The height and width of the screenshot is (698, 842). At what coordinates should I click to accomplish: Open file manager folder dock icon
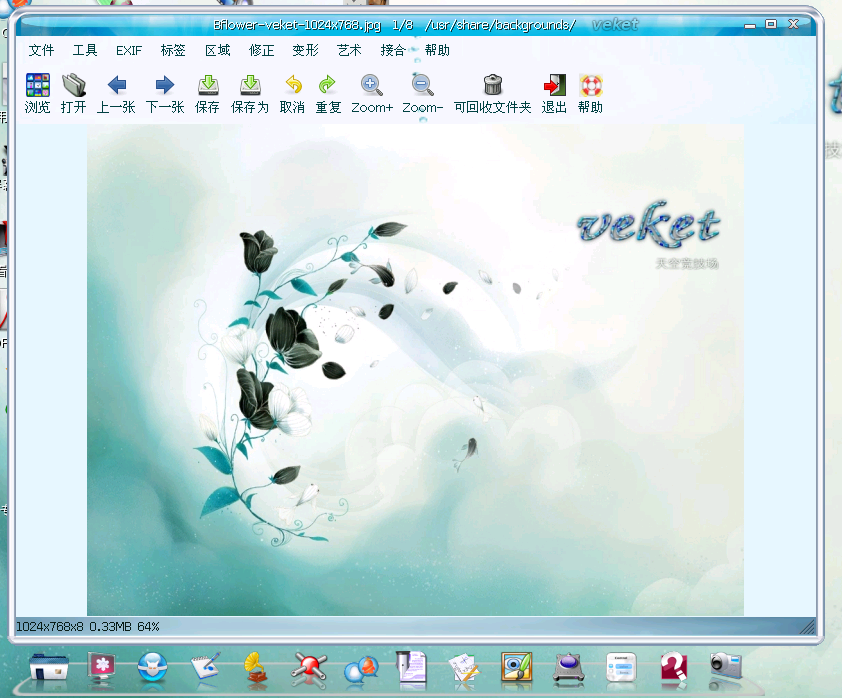pyautogui.click(x=49, y=667)
